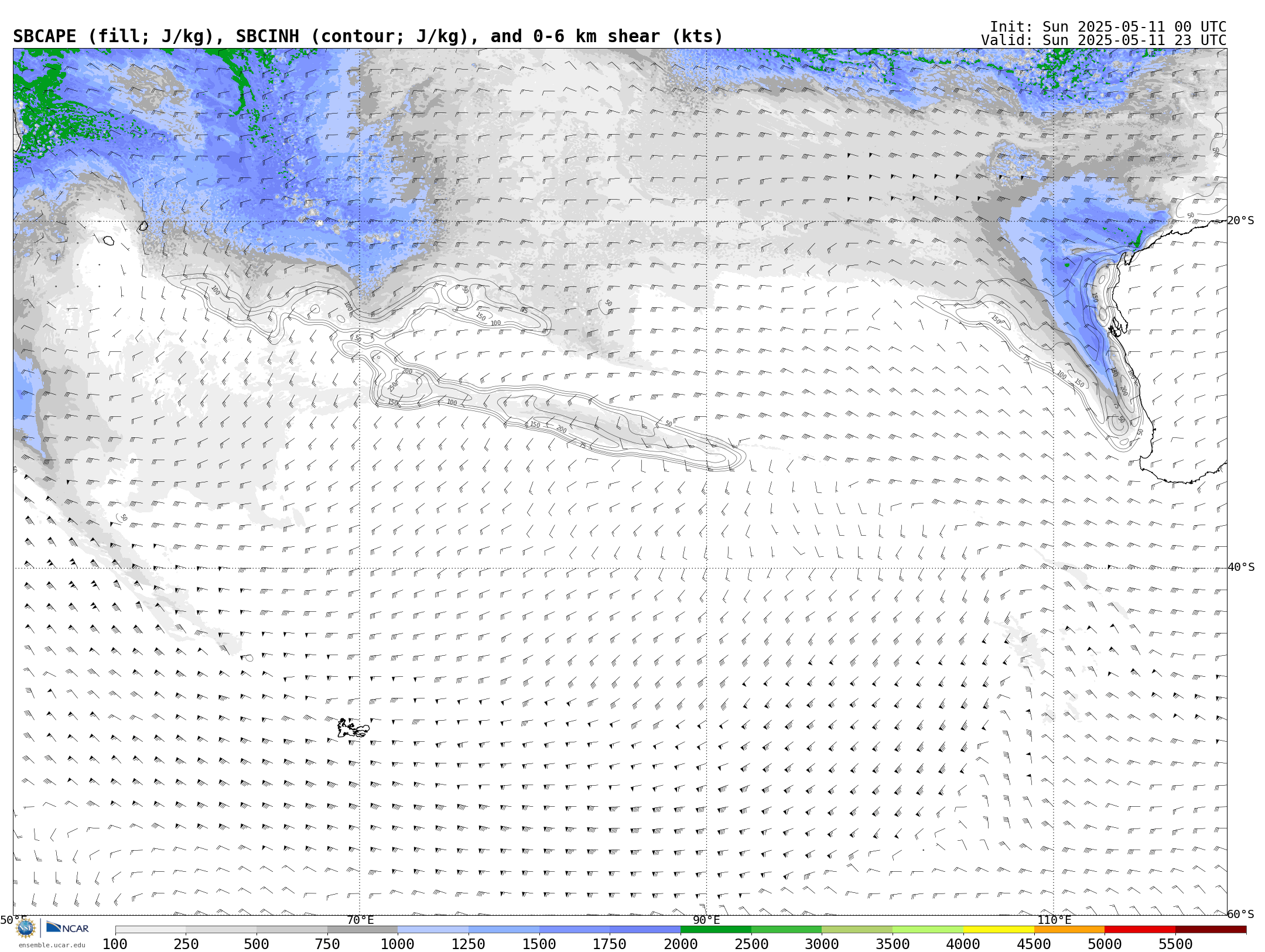
Task: Pick the blue swatch between 1500 and 1750
Action: 575,930
